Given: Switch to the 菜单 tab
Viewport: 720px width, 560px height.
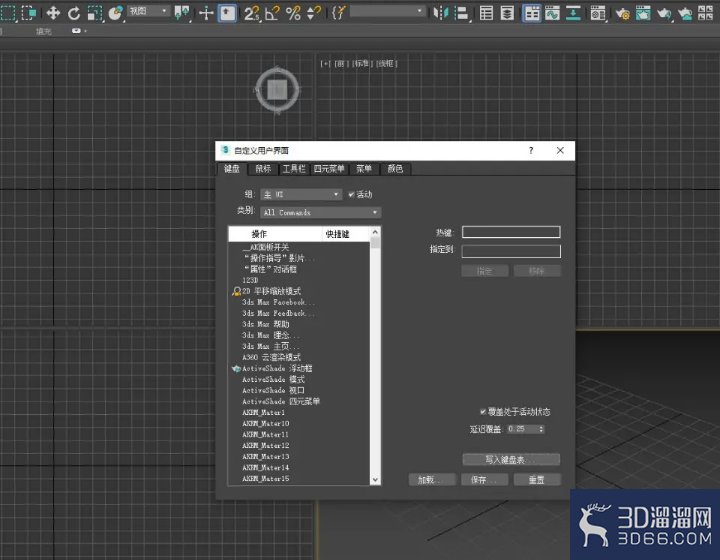Looking at the screenshot, I should pyautogui.click(x=364, y=169).
